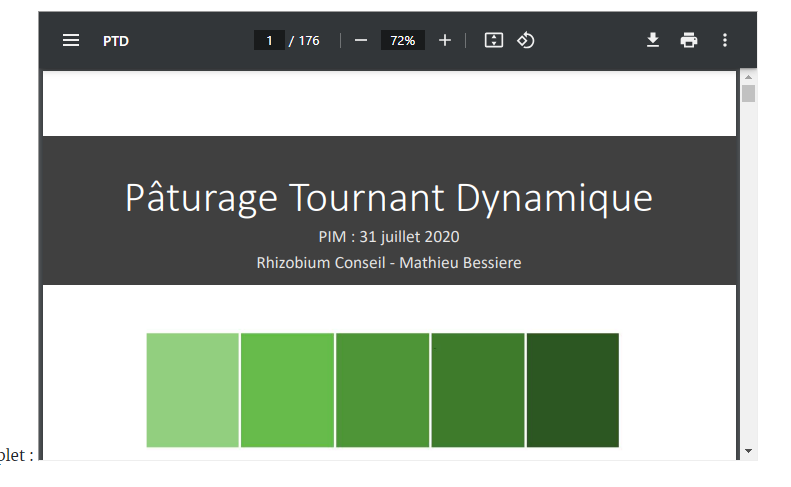Click the fit to page icon

click(493, 40)
